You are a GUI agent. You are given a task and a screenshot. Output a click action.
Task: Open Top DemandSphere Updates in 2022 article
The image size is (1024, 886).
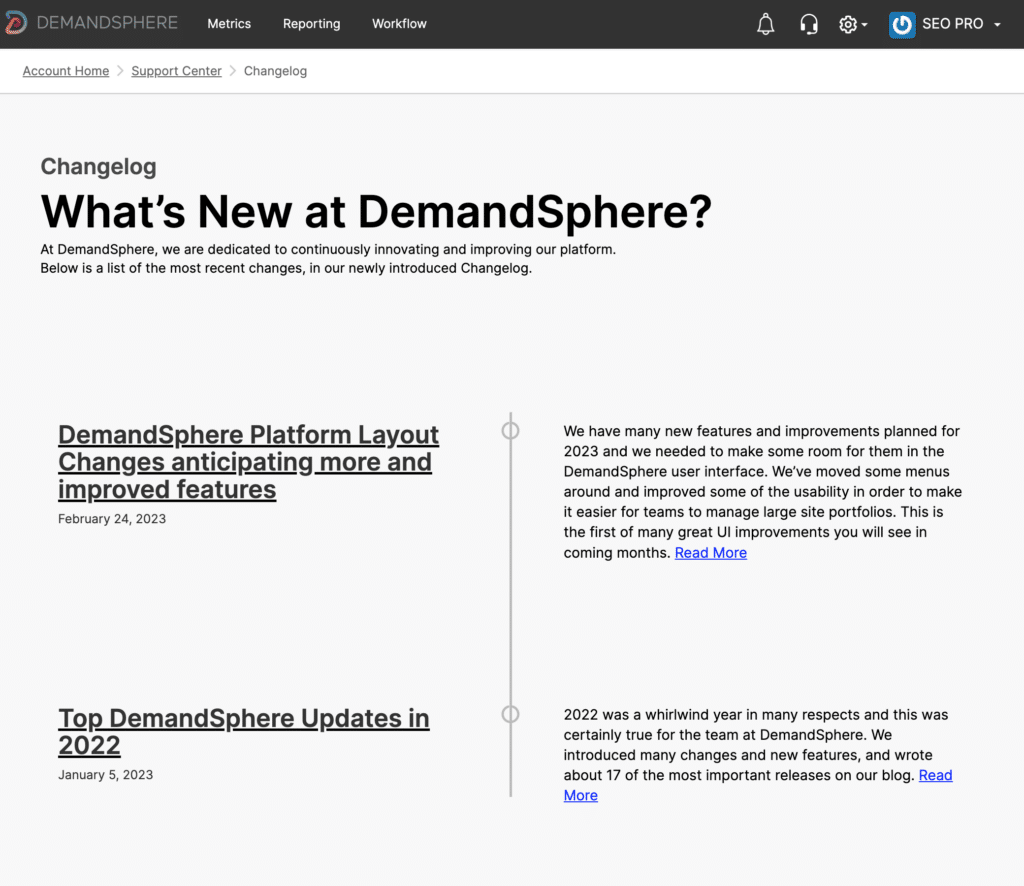coord(244,731)
